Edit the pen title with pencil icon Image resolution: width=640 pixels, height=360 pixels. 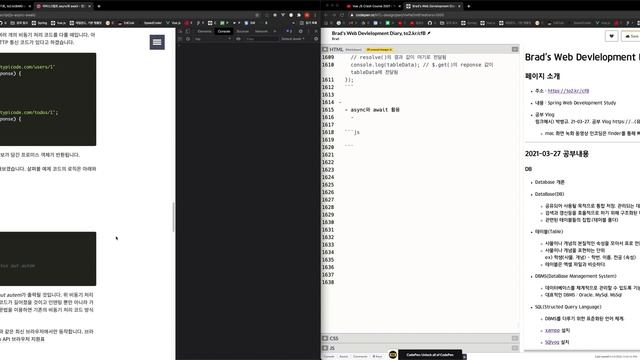click(x=429, y=33)
